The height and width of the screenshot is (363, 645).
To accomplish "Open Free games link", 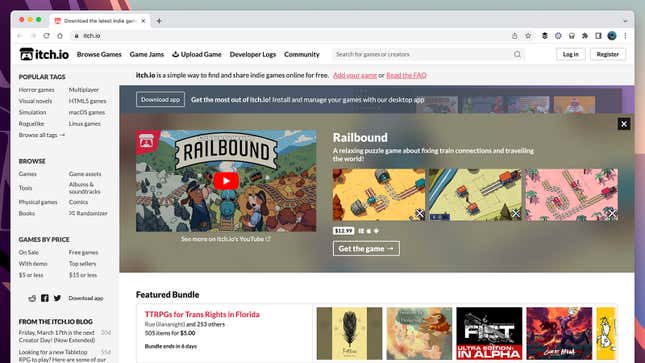I will pyautogui.click(x=83, y=252).
